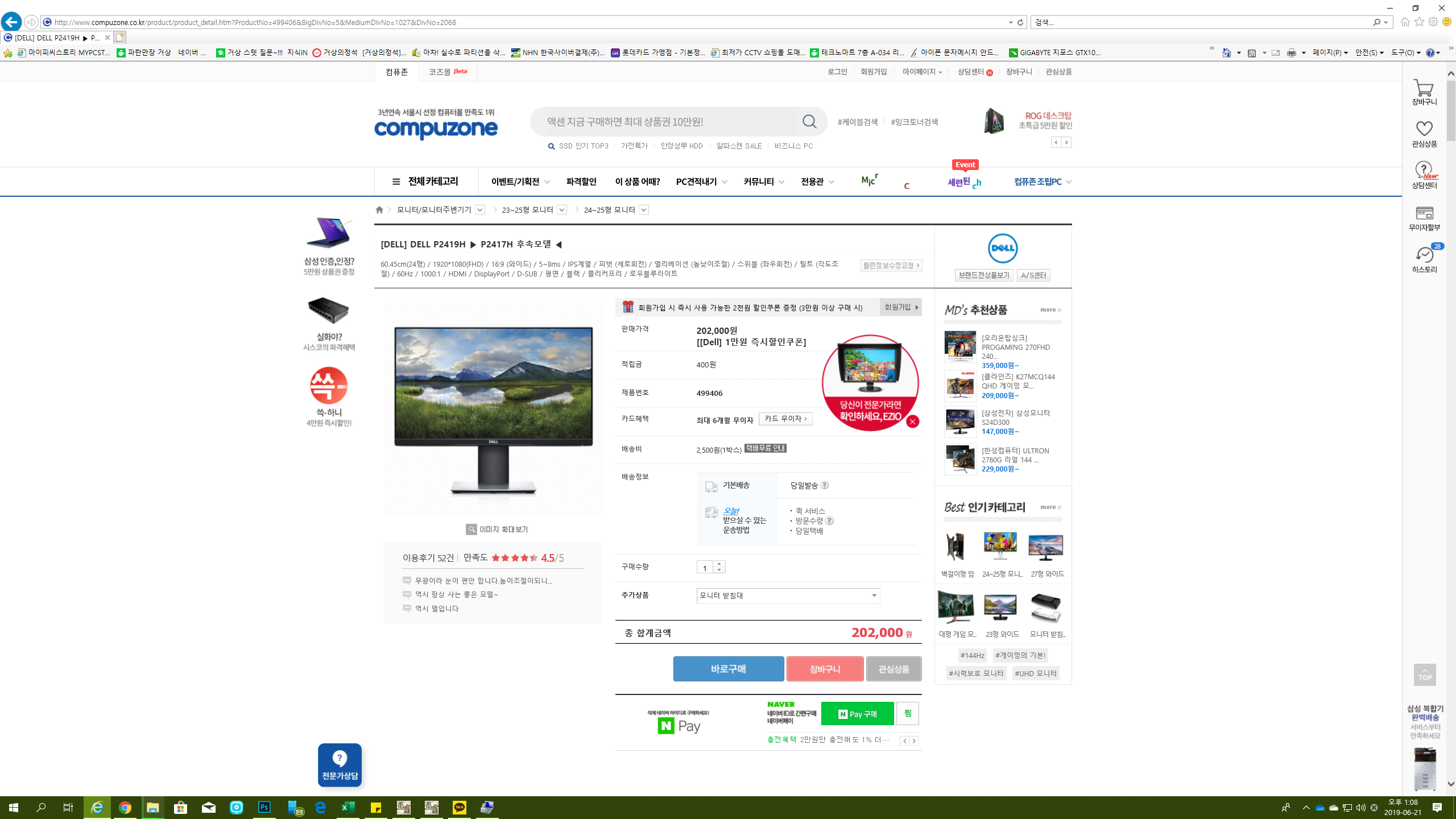Click the 방문수령 help question mark
Screen dimensions: 1456x819
point(830,520)
